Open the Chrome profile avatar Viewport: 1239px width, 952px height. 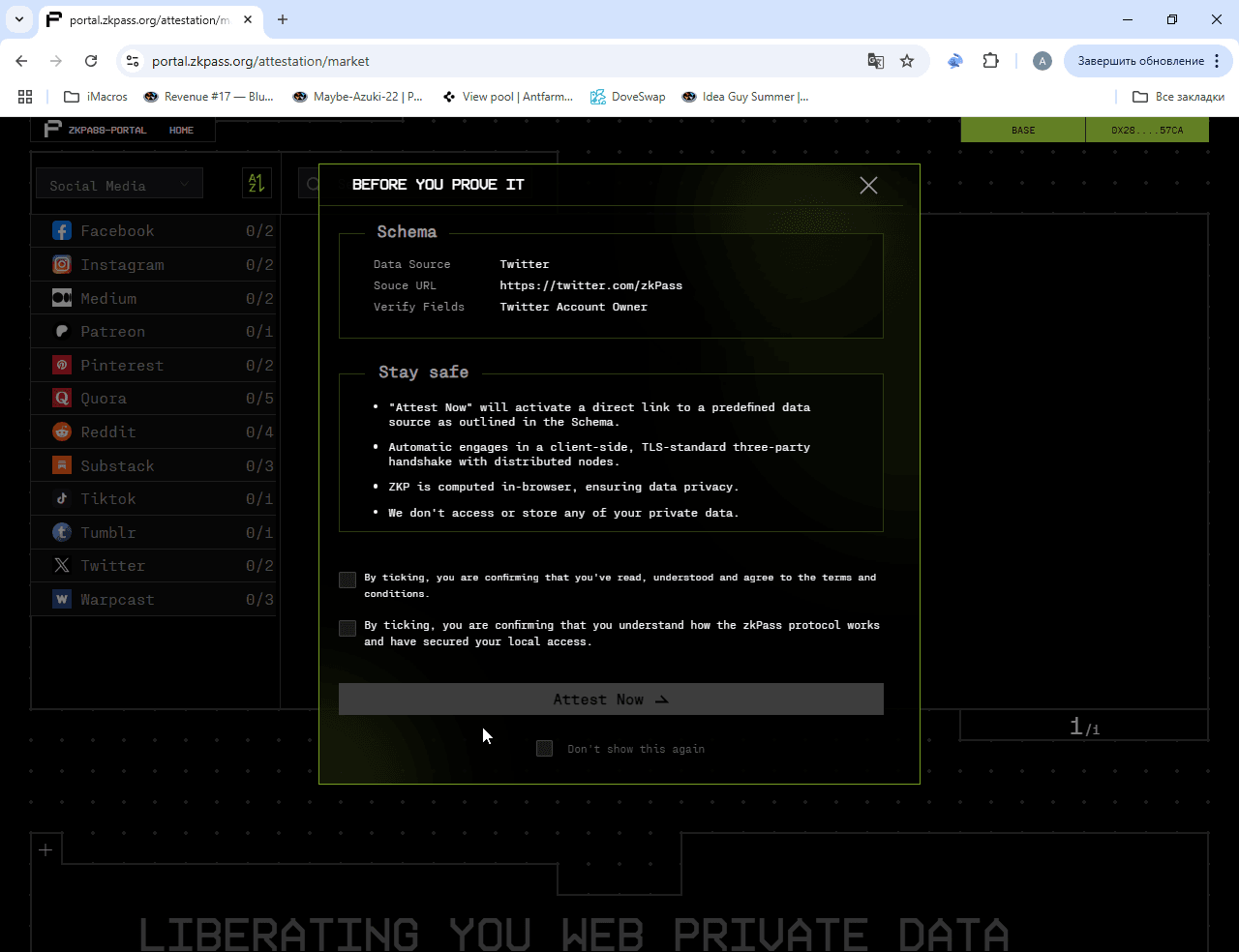[1043, 61]
